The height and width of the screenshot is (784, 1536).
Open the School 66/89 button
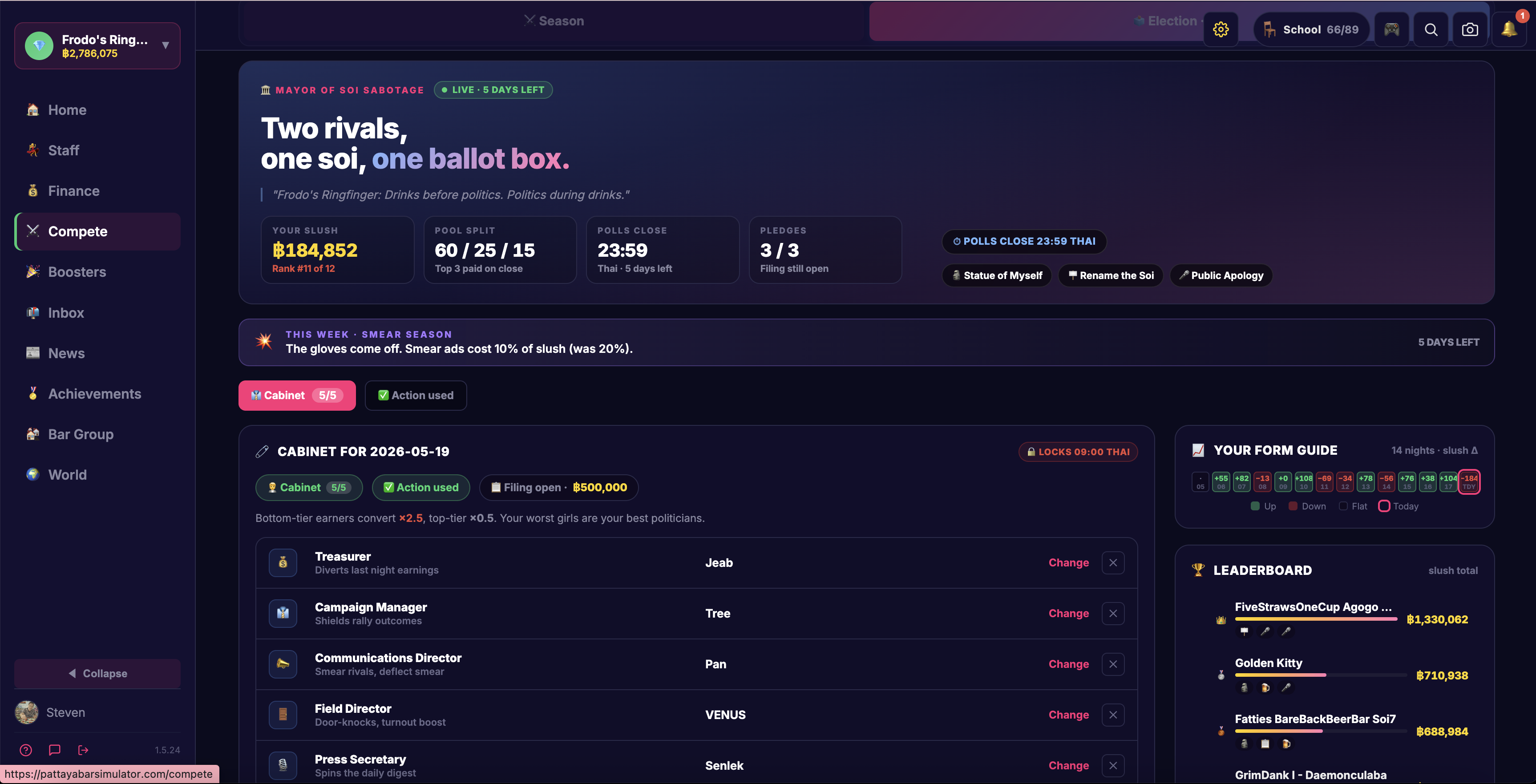point(1311,29)
